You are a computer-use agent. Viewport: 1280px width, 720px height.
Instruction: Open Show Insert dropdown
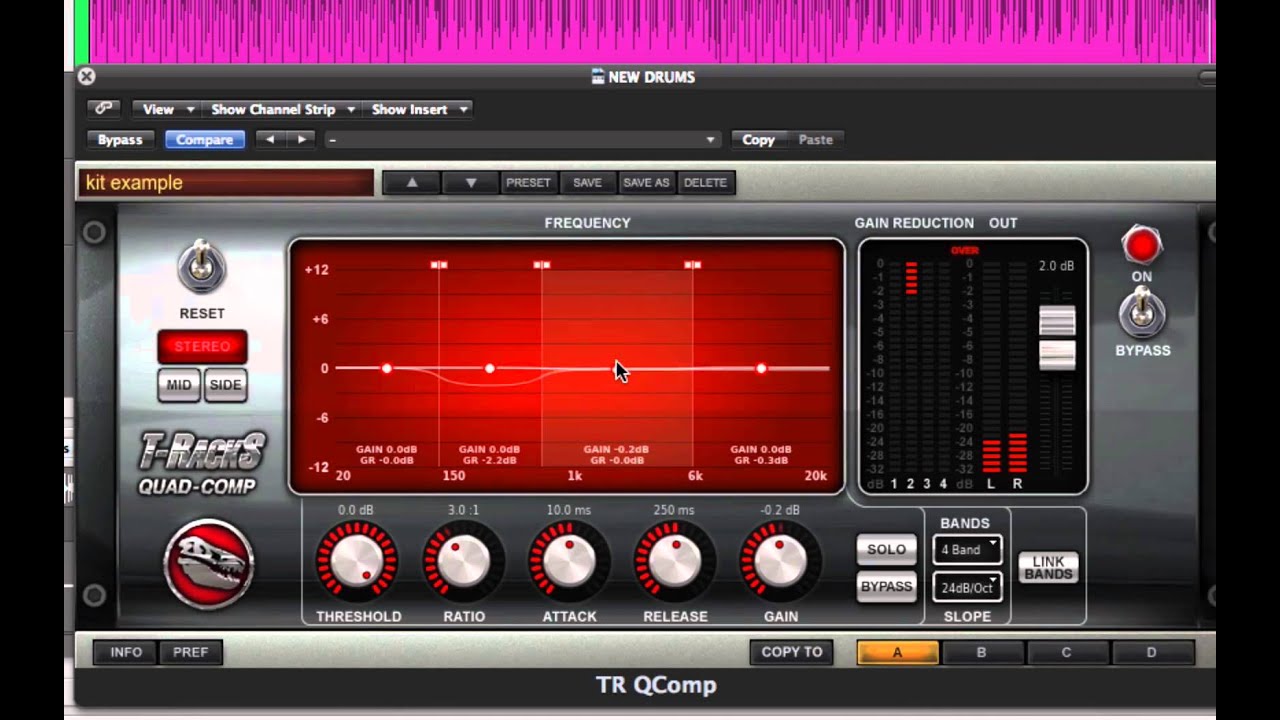click(x=418, y=109)
